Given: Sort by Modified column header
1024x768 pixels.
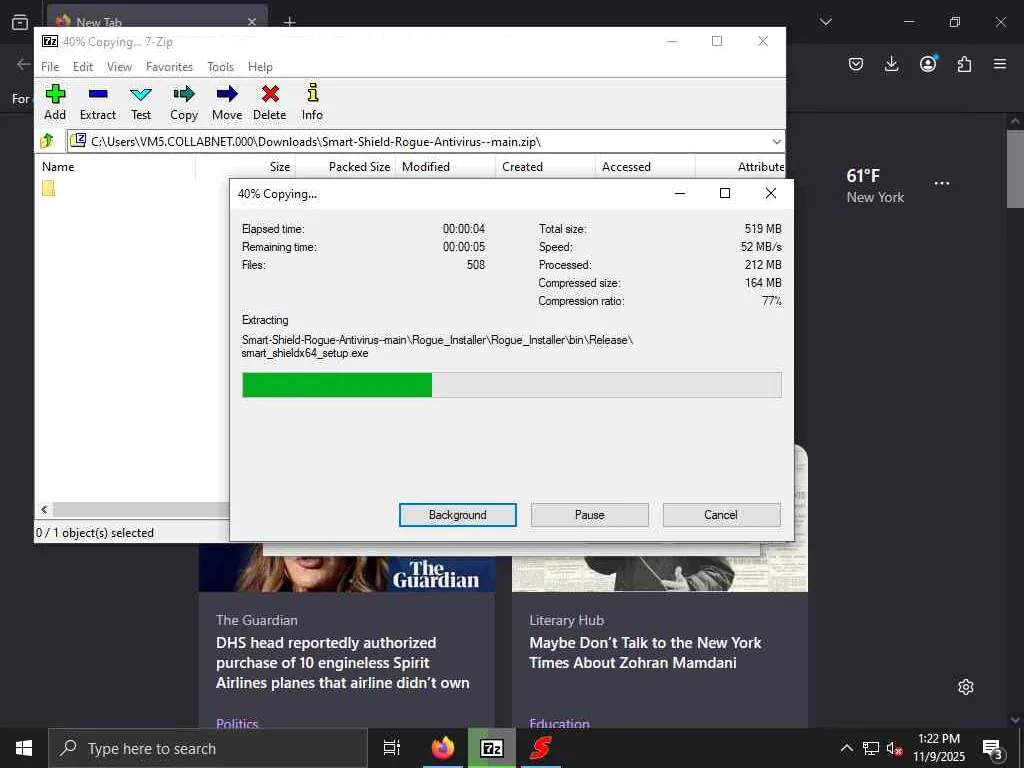Looking at the screenshot, I should coord(445,167).
